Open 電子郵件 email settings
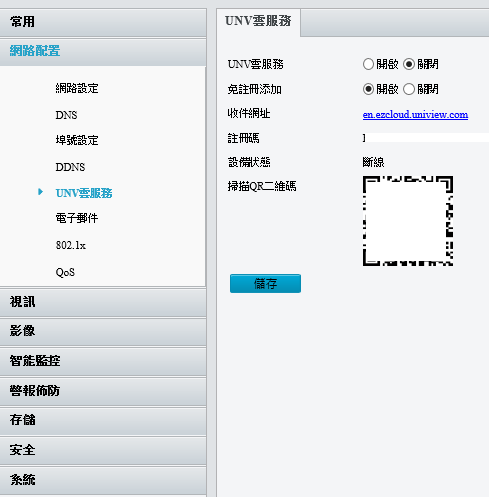This screenshot has width=489, height=497. coord(77,218)
